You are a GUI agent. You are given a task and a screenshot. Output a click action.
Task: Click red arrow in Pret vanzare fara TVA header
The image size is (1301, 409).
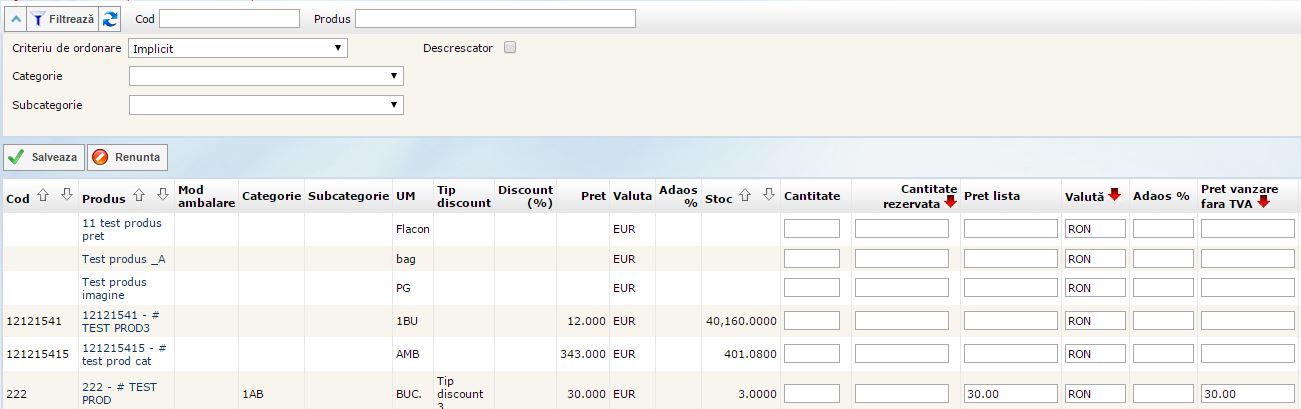pos(1263,203)
